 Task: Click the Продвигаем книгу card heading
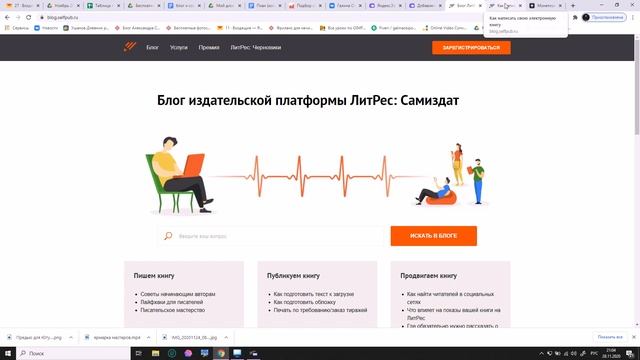[428, 276]
